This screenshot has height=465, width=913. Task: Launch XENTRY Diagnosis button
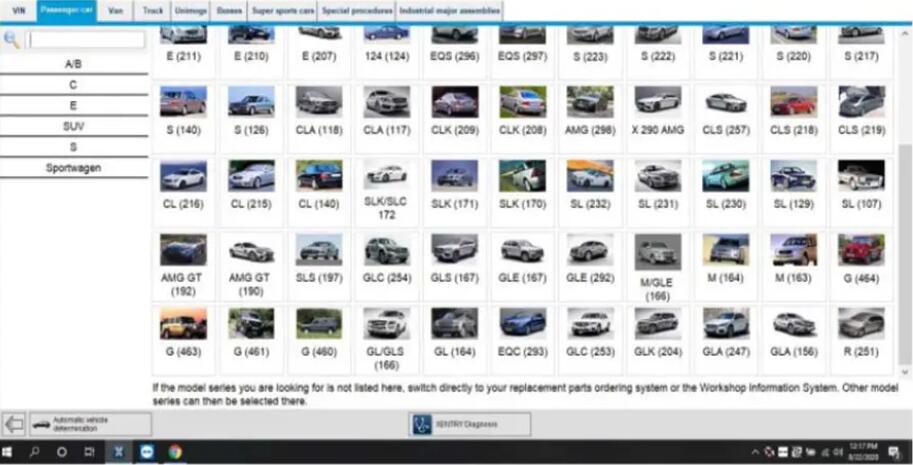(x=470, y=424)
